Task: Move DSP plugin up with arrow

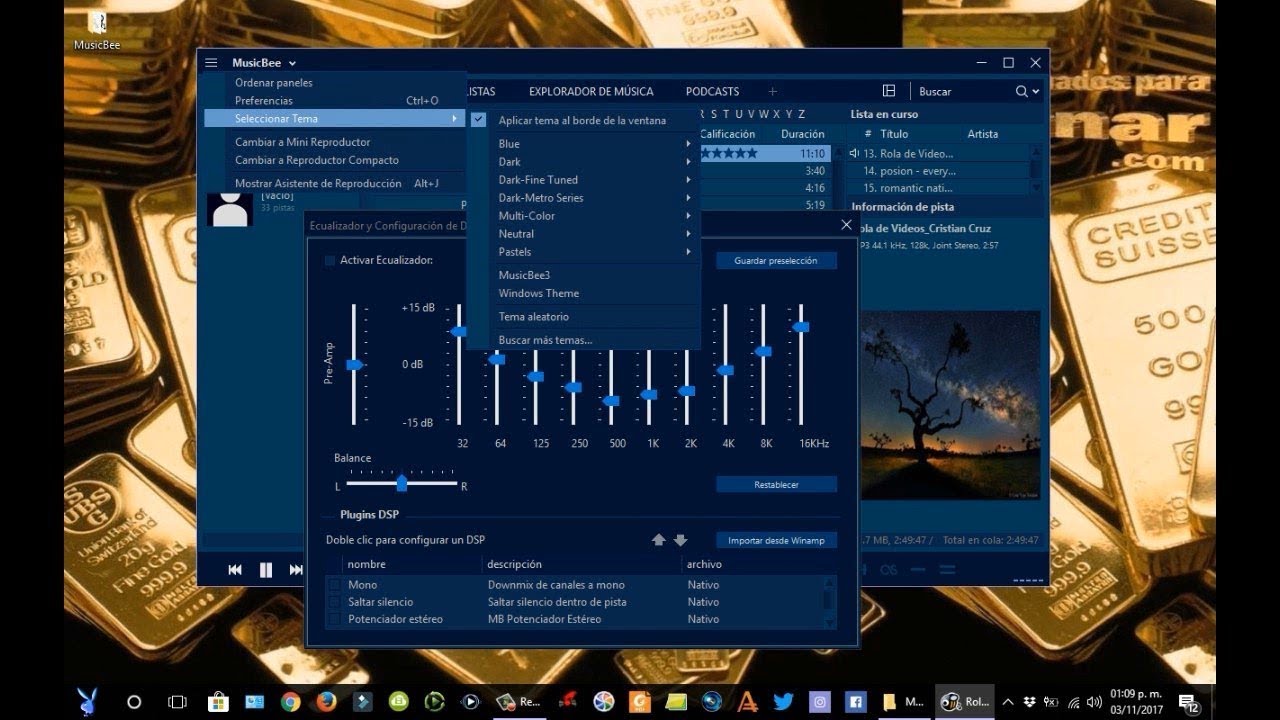Action: (658, 540)
